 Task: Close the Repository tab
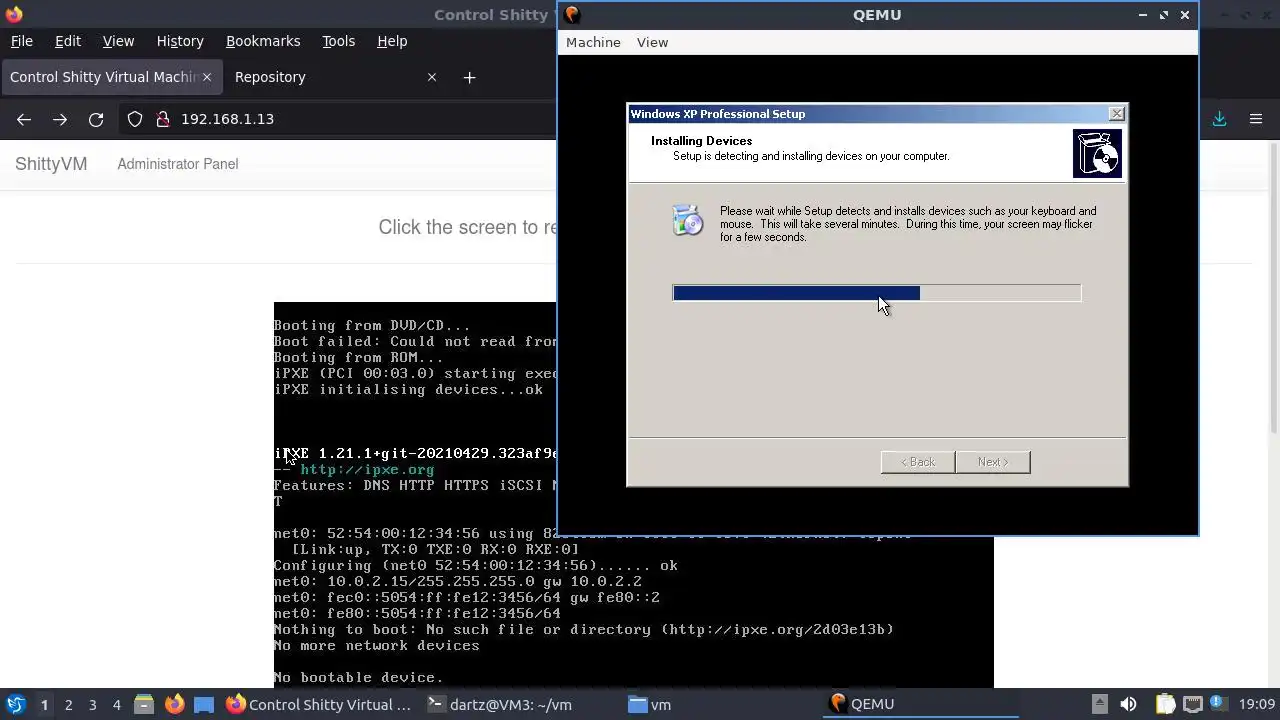[x=432, y=77]
